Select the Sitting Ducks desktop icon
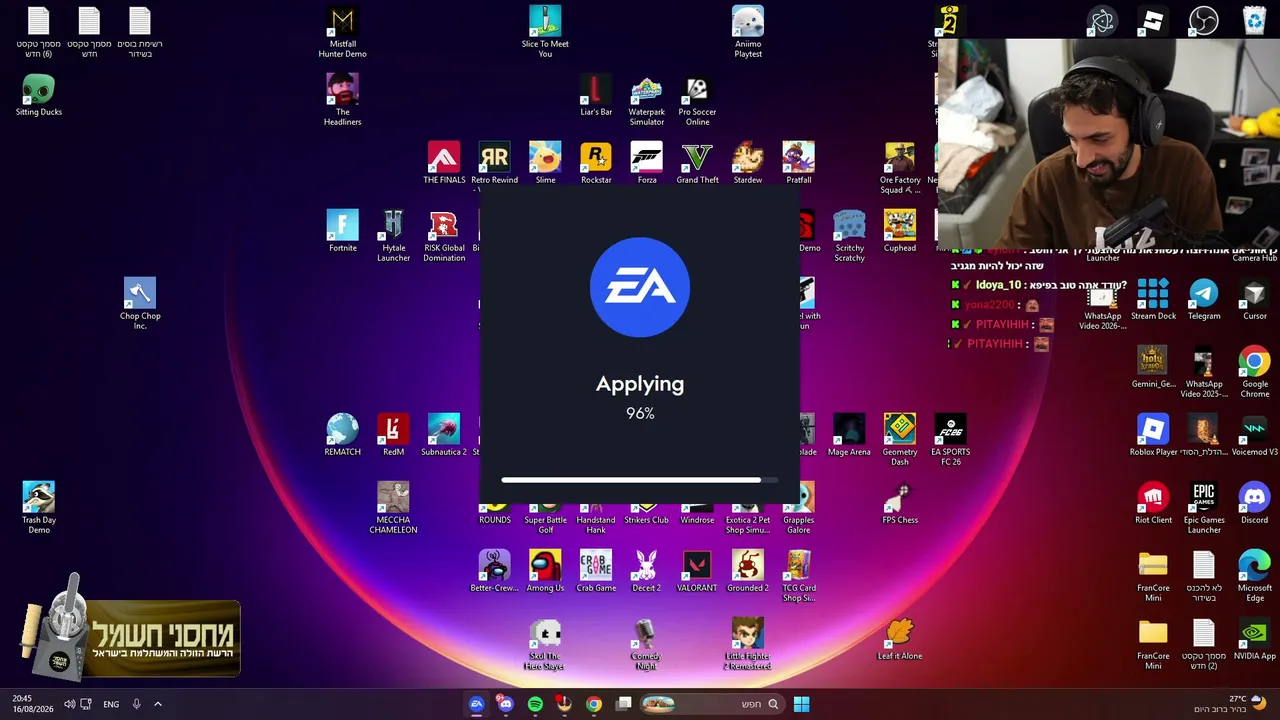Image resolution: width=1280 pixels, height=720 pixels. (39, 95)
